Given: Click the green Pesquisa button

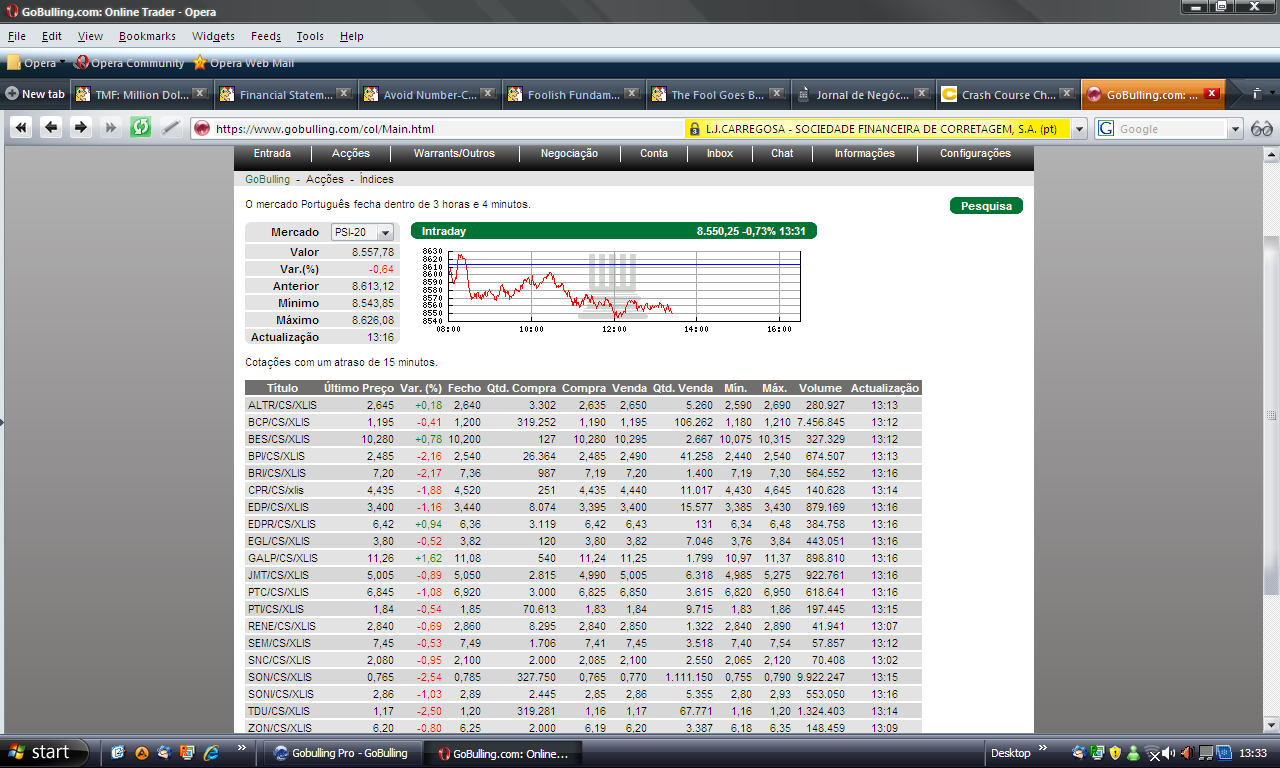Looking at the screenshot, I should [986, 206].
